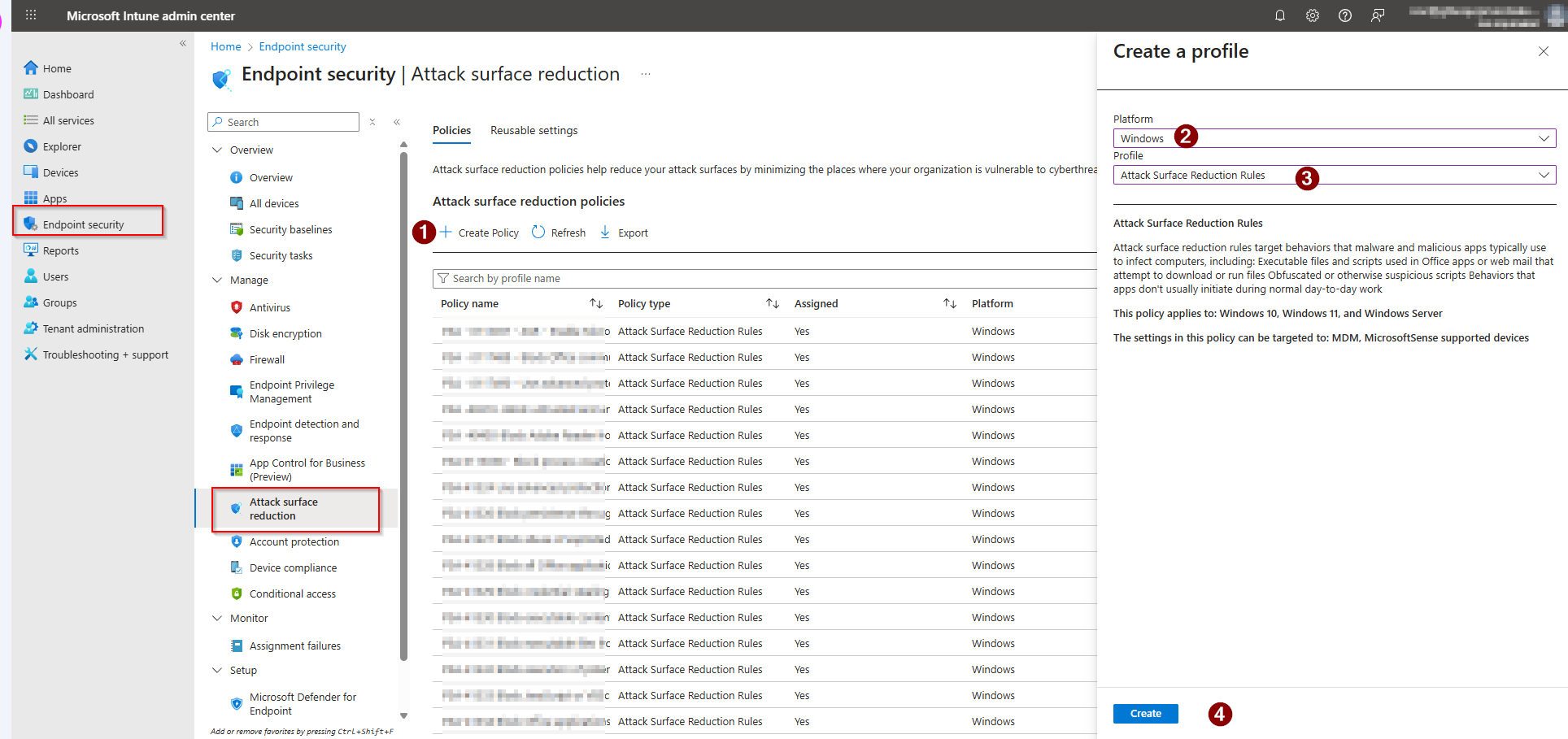
Task: Sort table by Policy name column
Action: click(596, 303)
